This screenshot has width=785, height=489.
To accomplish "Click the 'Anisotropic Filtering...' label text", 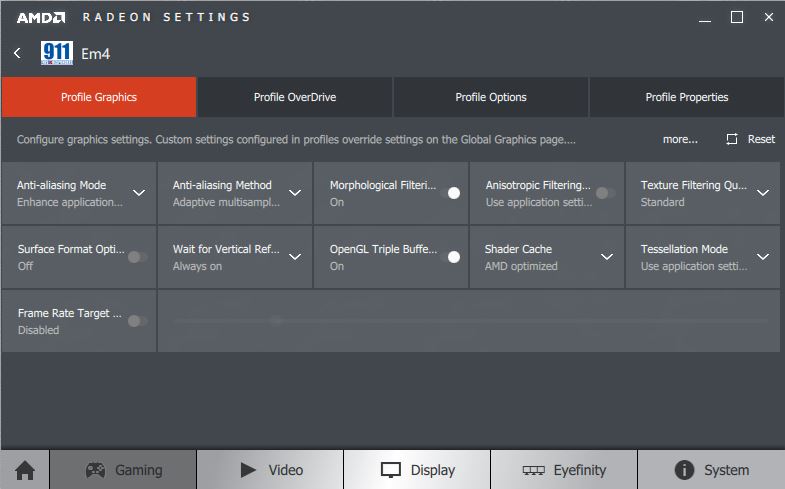I will [538, 185].
